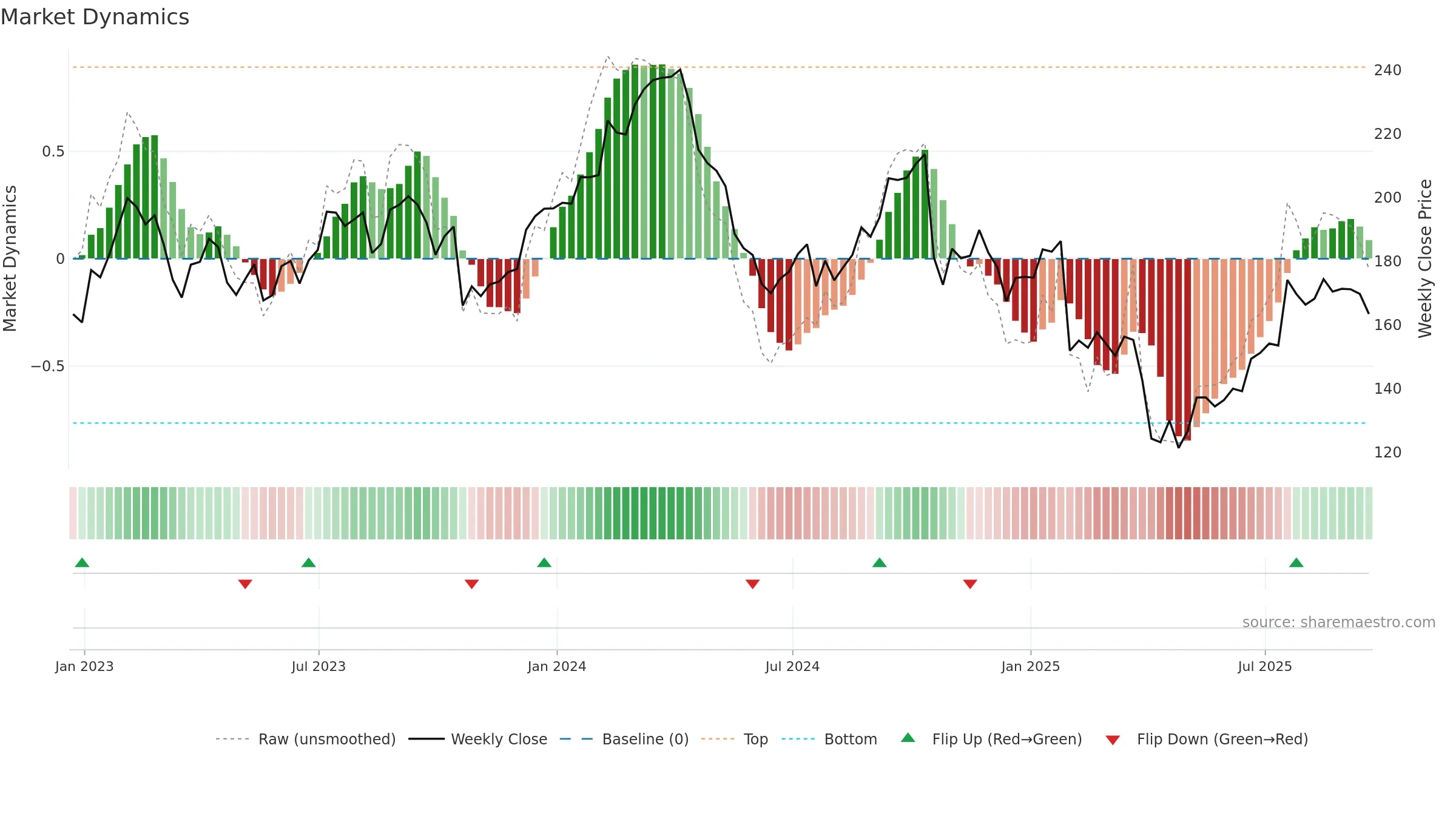The image size is (1456, 819).
Task: Click the 180 price axis label
Action: click(x=1388, y=261)
